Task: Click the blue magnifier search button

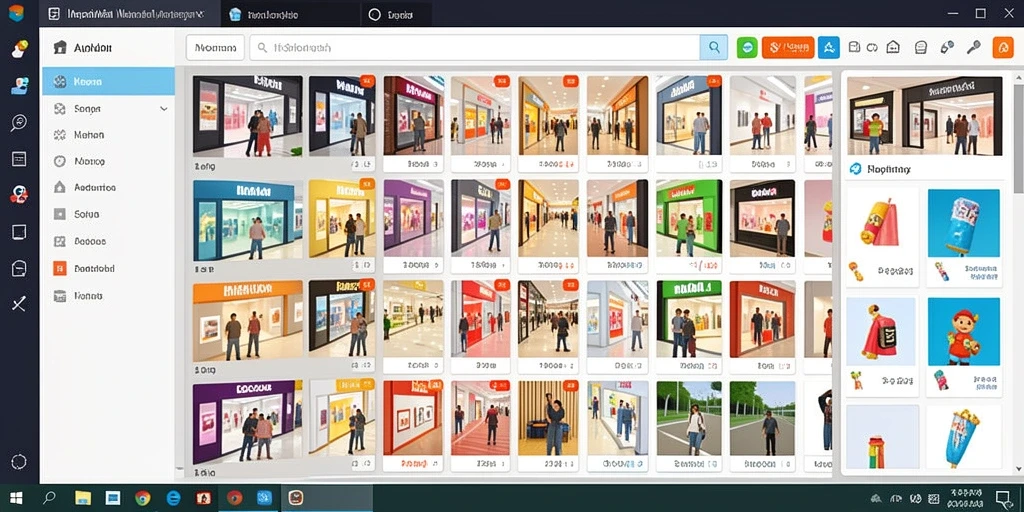Action: coord(714,48)
